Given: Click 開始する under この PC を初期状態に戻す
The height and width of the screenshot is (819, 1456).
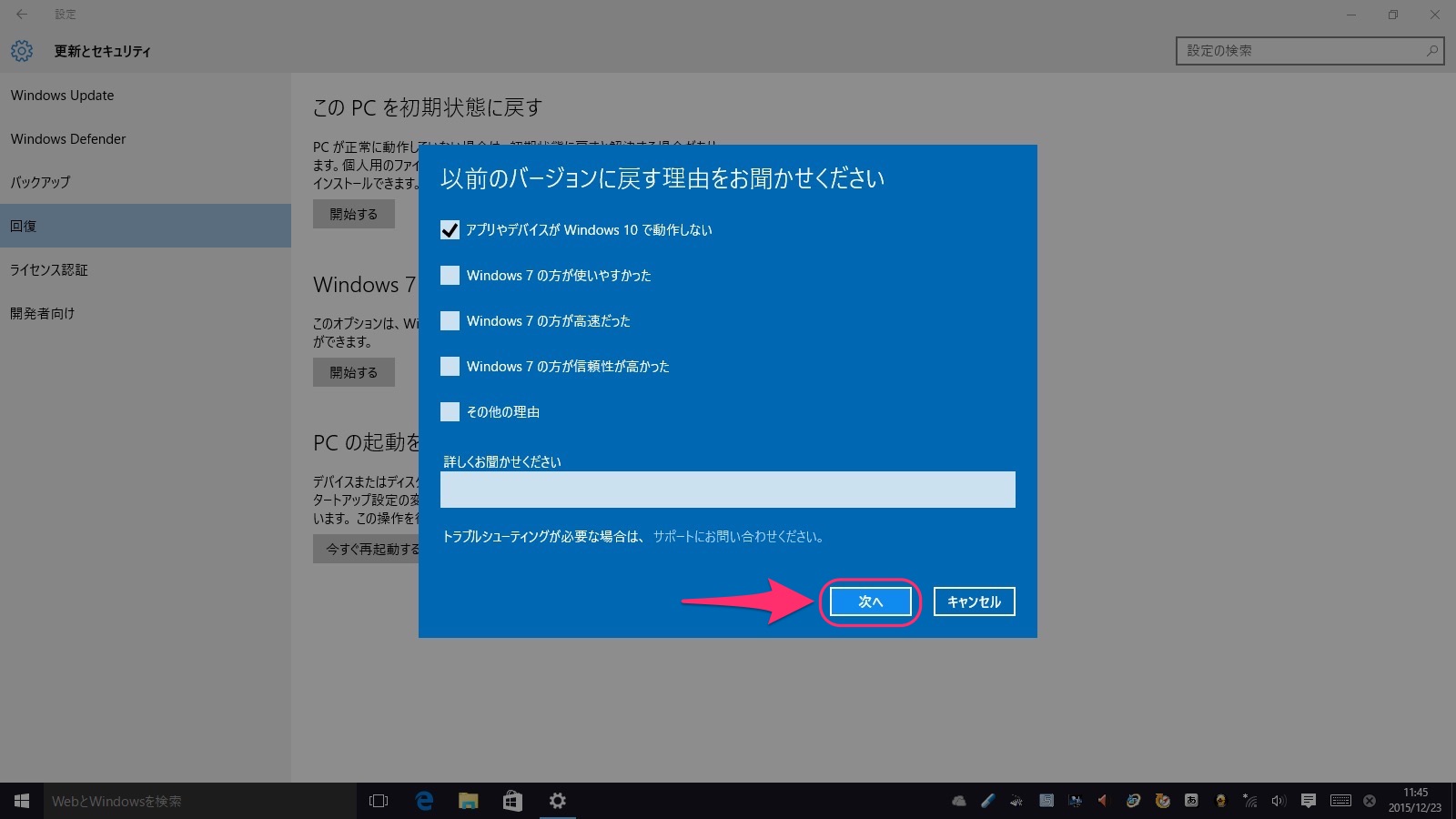Looking at the screenshot, I should (x=354, y=214).
